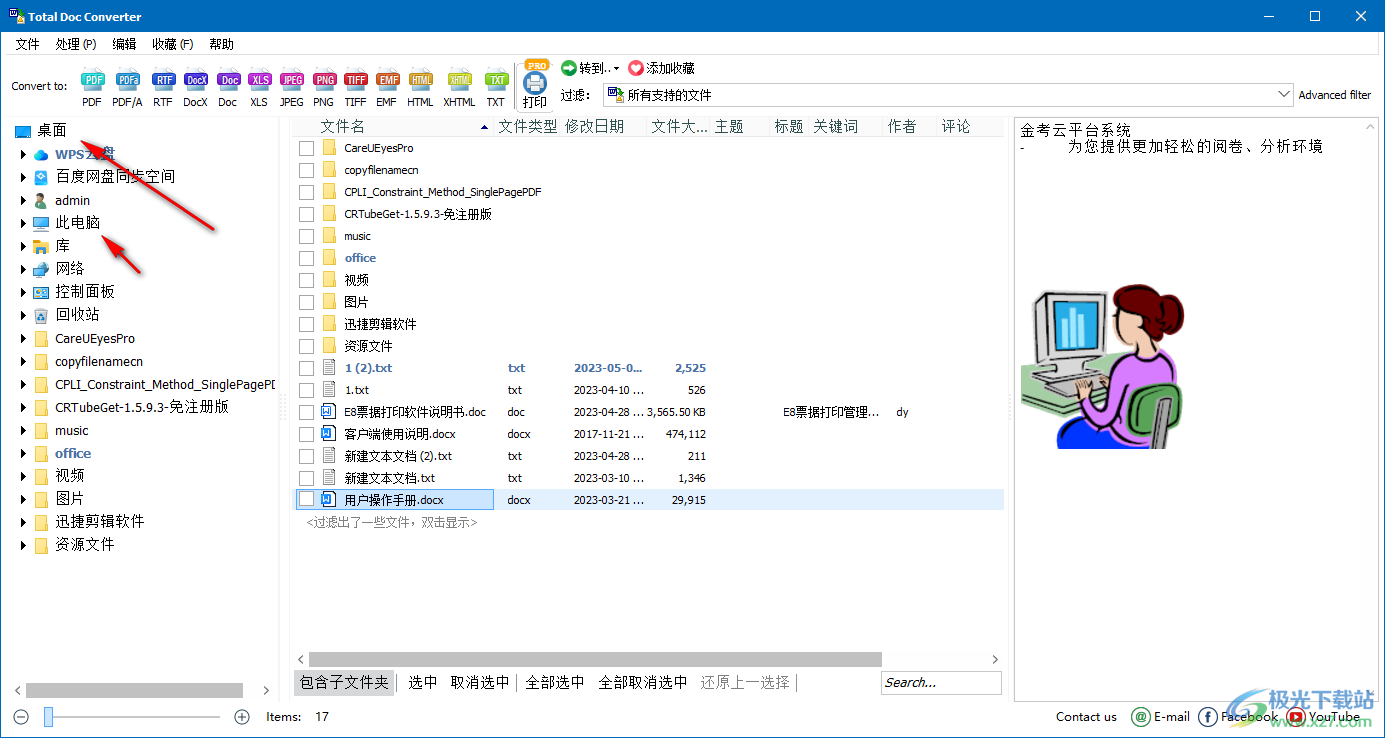Check the box for office folder
1385x738 pixels.
point(307,258)
